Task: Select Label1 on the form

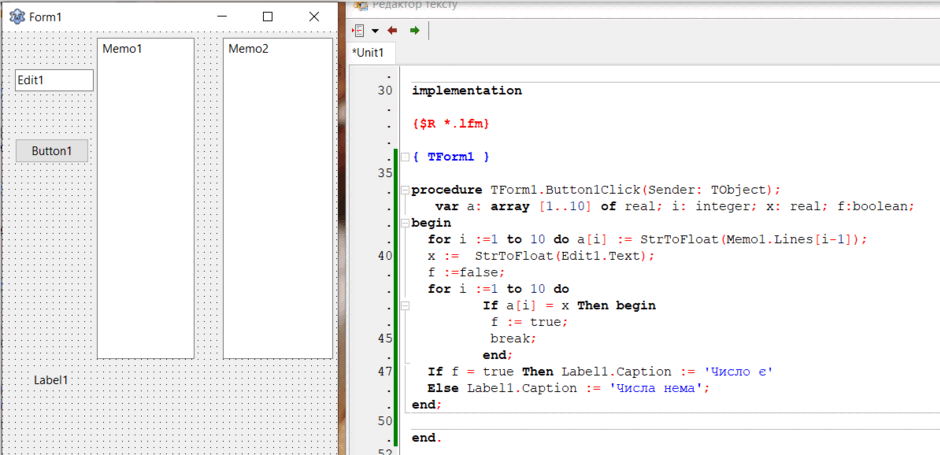Action: (51, 379)
